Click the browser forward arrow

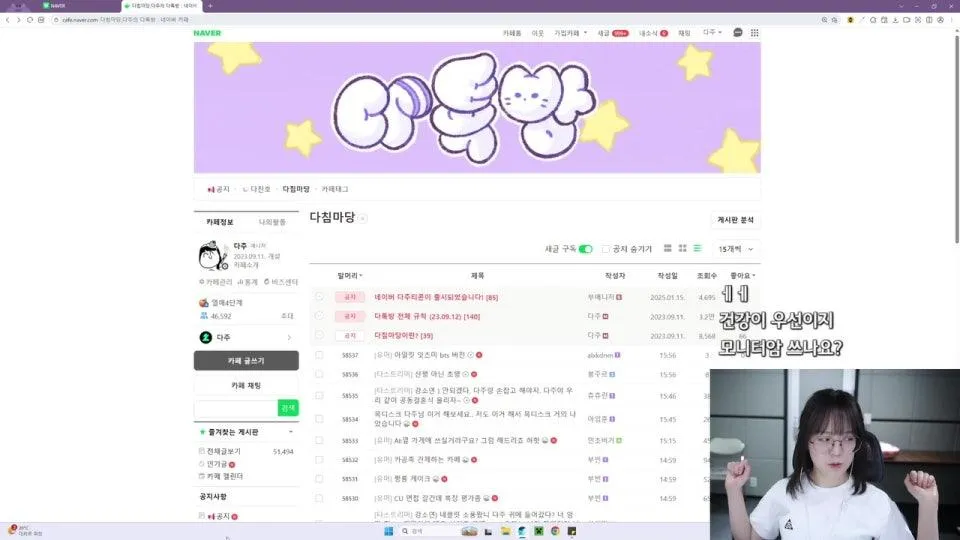(18, 20)
